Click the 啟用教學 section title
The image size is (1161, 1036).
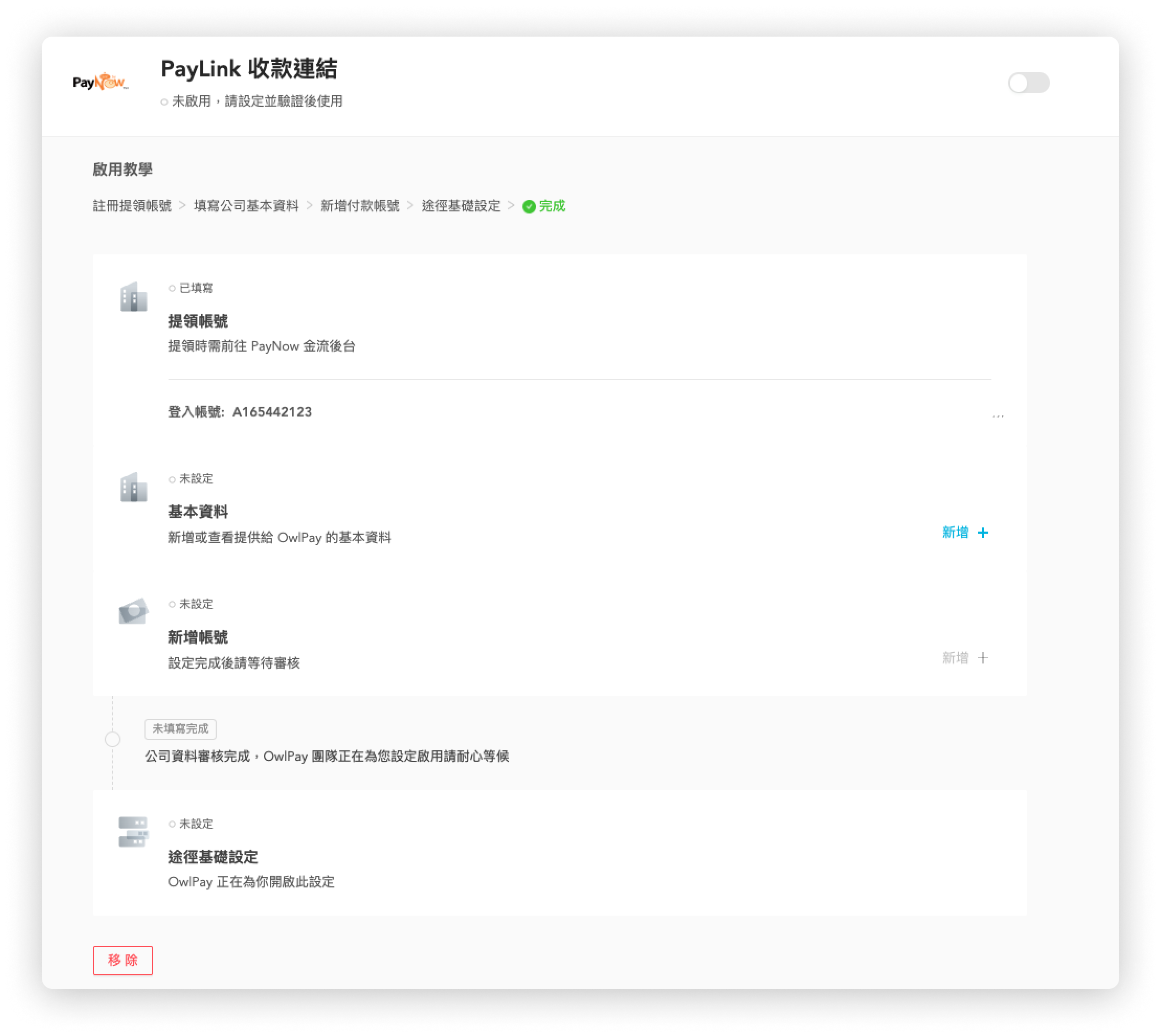[x=122, y=169]
